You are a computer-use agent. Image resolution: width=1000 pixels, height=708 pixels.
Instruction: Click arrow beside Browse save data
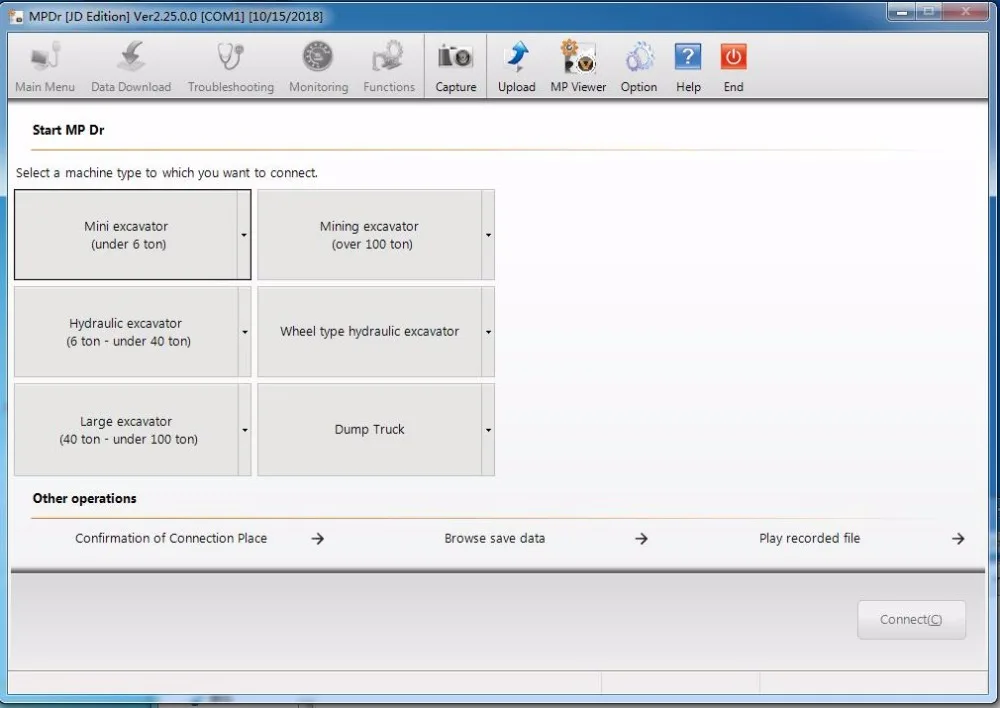coord(642,539)
